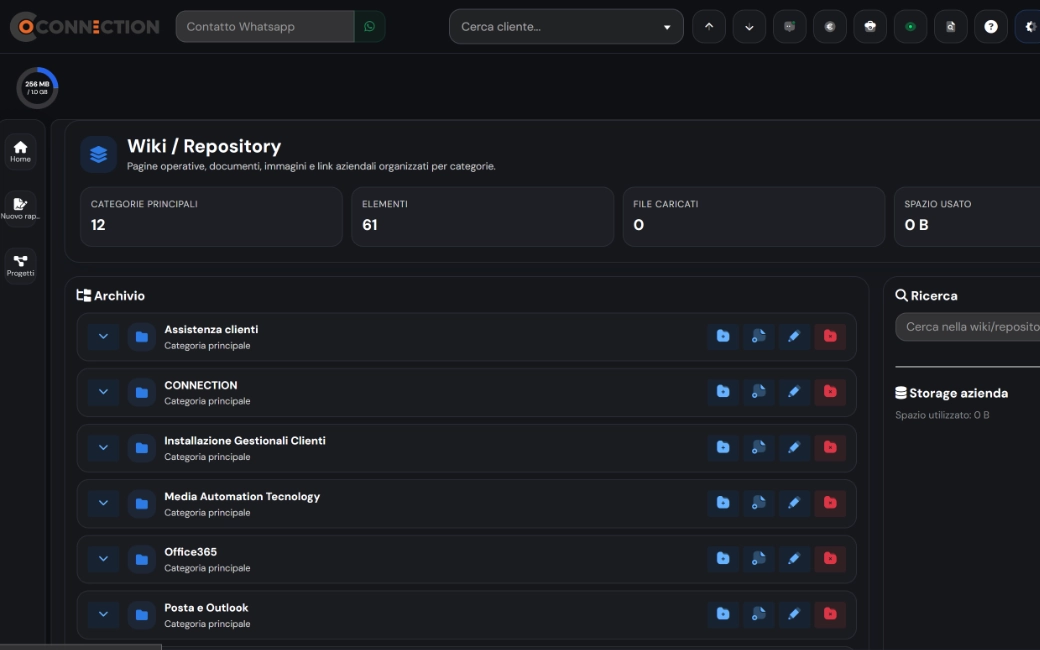Click the CONNECTION logo
Image resolution: width=1040 pixels, height=650 pixels.
85,27
